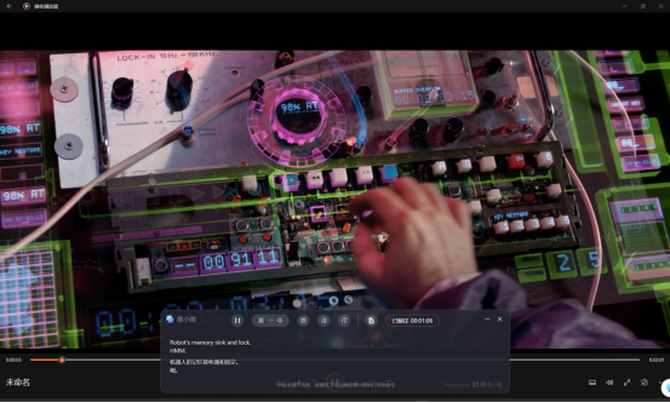The height and width of the screenshot is (403, 670).
Task: Open the floating assistant bubble at corner
Action: (666, 388)
